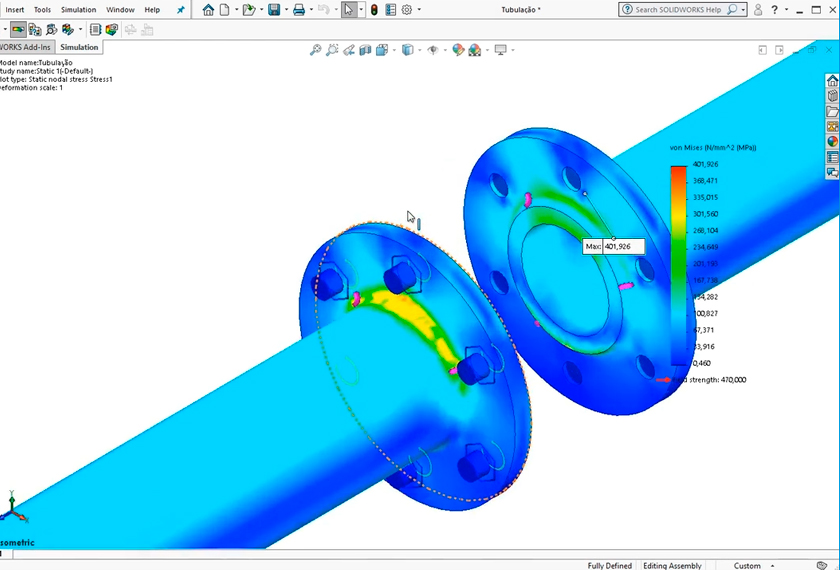Click the Home icon in the top toolbar

[208, 10]
